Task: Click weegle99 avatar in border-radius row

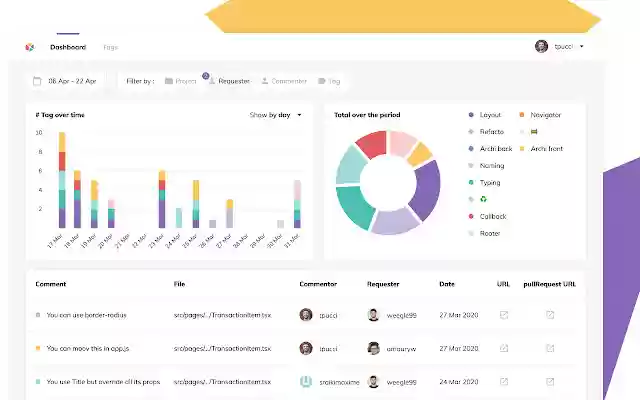Action: 373,315
